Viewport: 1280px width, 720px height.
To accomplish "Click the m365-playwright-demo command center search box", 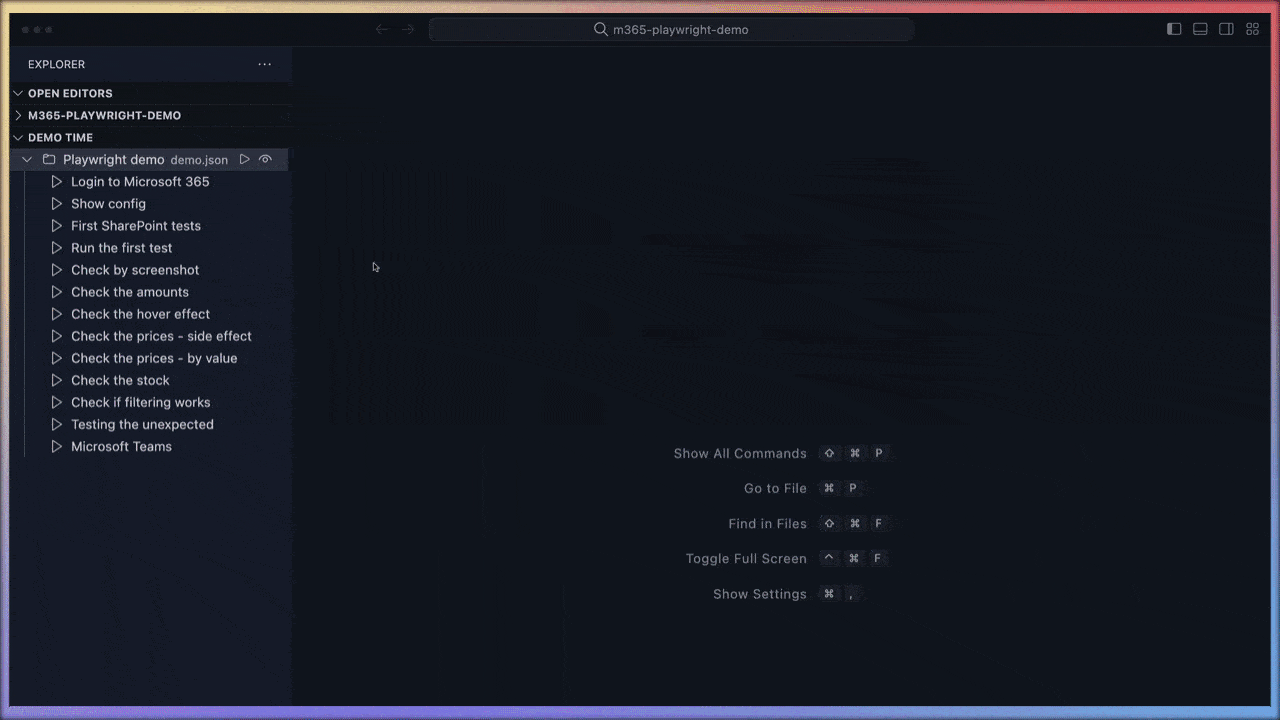I will [672, 29].
